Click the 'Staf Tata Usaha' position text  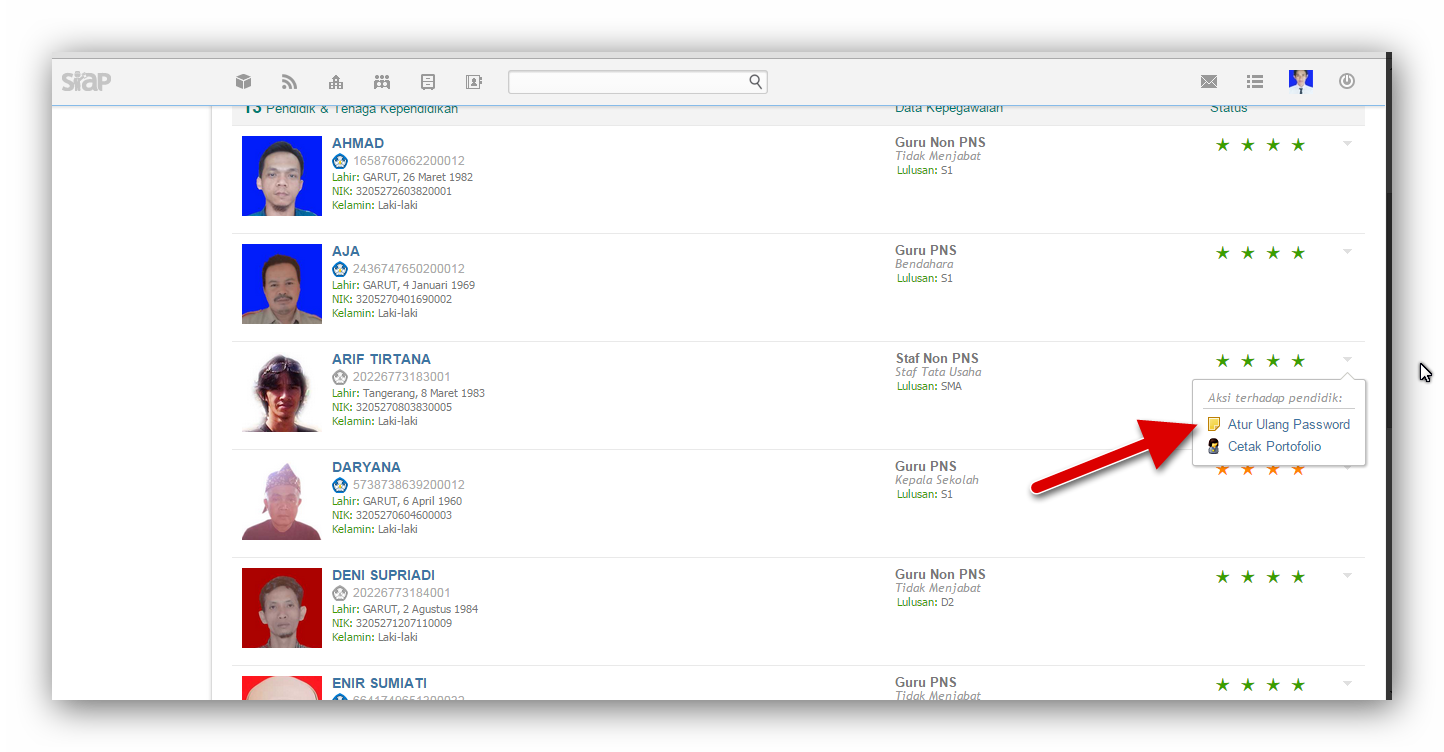[938, 372]
